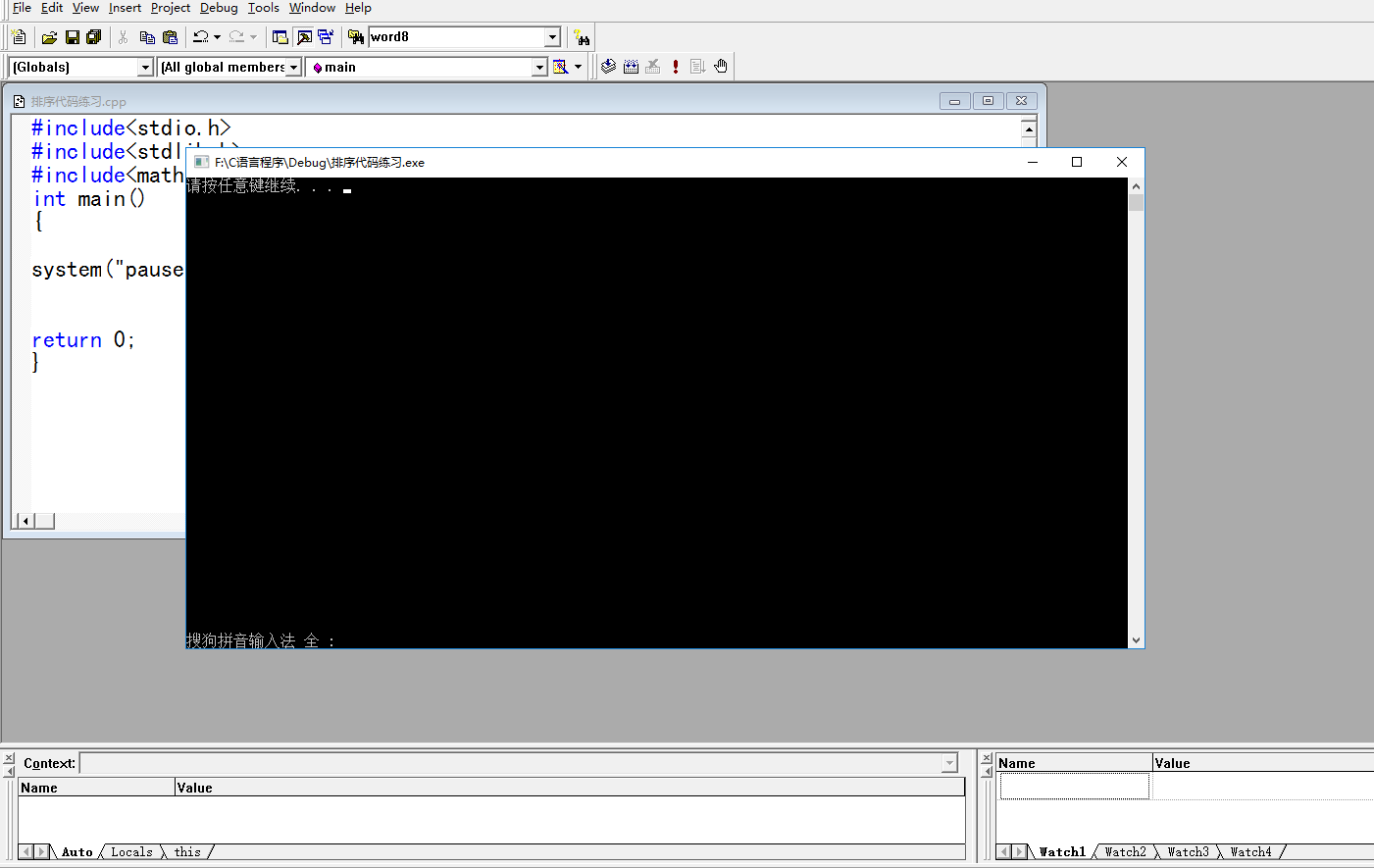Click the Name column header in Watch panel

1074,763
